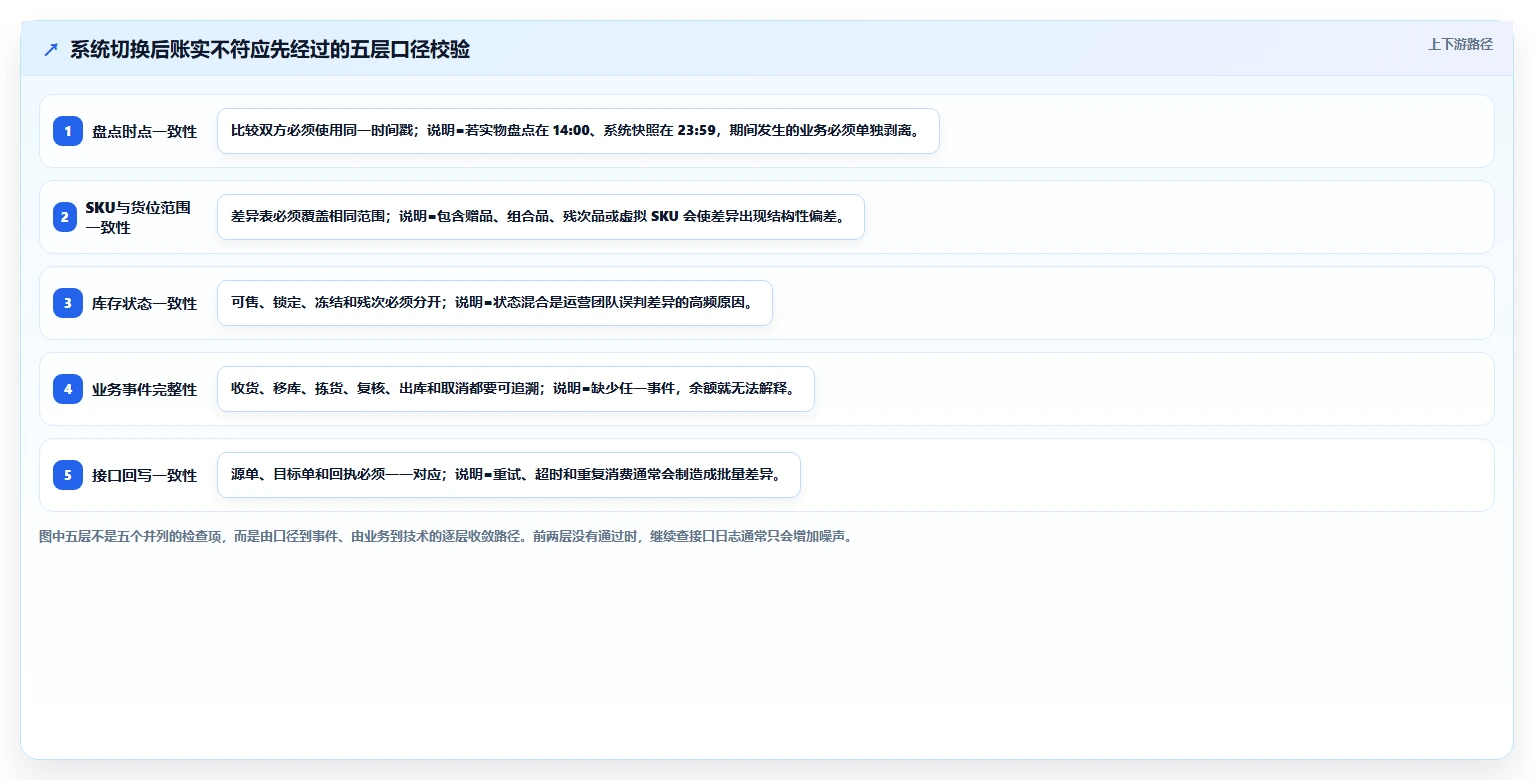Select the step 4 number badge

pyautogui.click(x=68, y=389)
